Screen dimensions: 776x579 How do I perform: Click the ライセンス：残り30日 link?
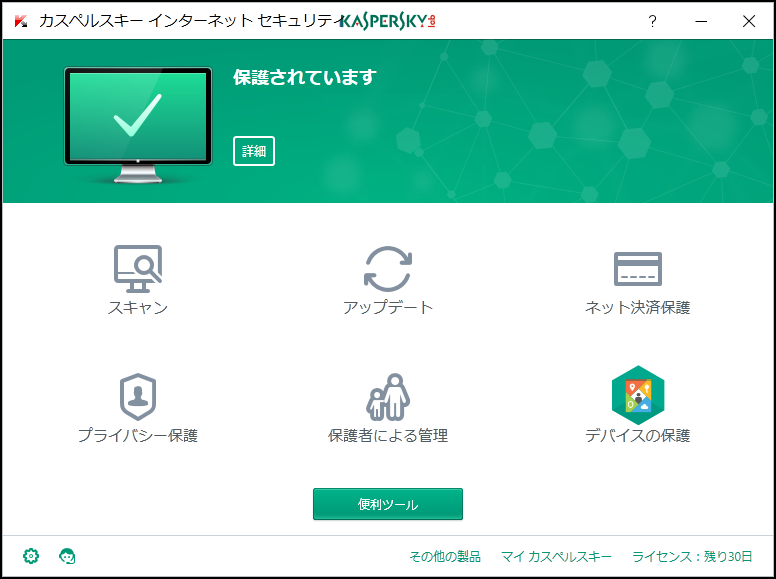click(x=692, y=557)
